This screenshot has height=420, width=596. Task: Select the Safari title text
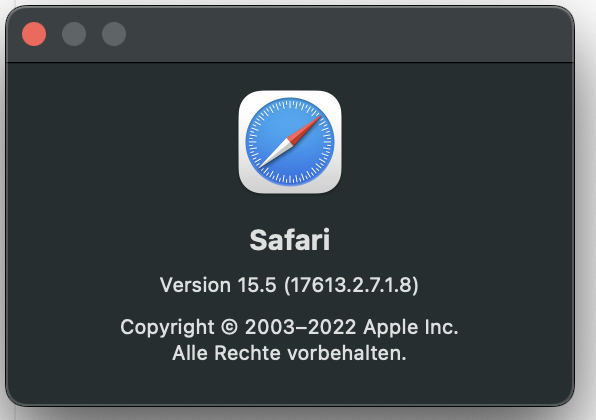click(x=290, y=240)
